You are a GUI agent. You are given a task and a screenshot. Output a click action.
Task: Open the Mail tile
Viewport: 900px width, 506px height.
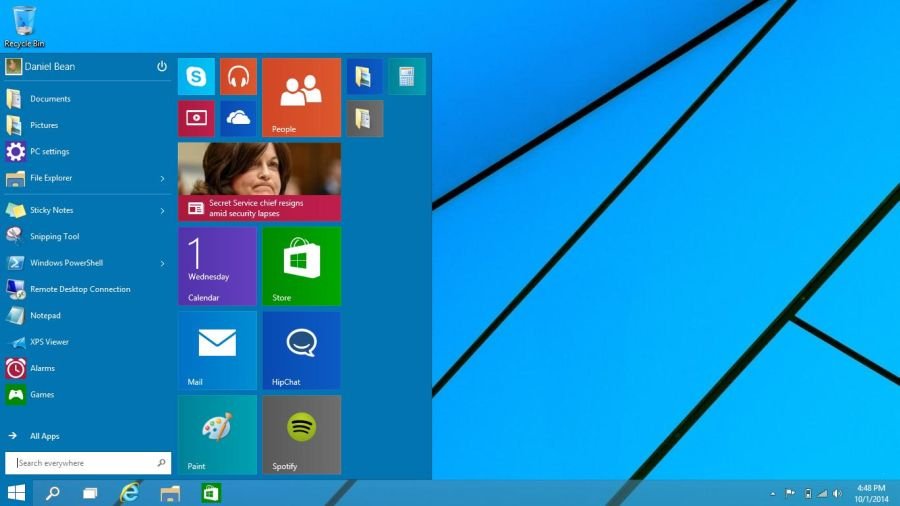click(x=218, y=351)
